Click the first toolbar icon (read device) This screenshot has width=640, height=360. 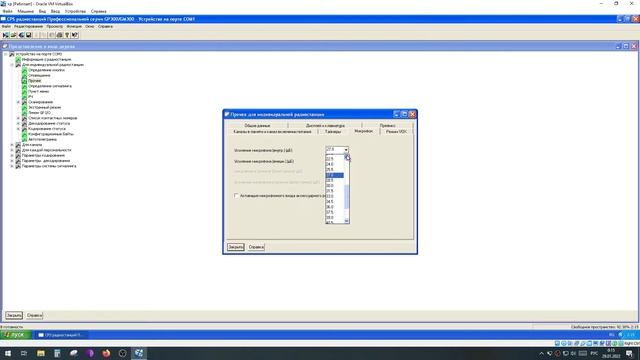(x=6, y=35)
